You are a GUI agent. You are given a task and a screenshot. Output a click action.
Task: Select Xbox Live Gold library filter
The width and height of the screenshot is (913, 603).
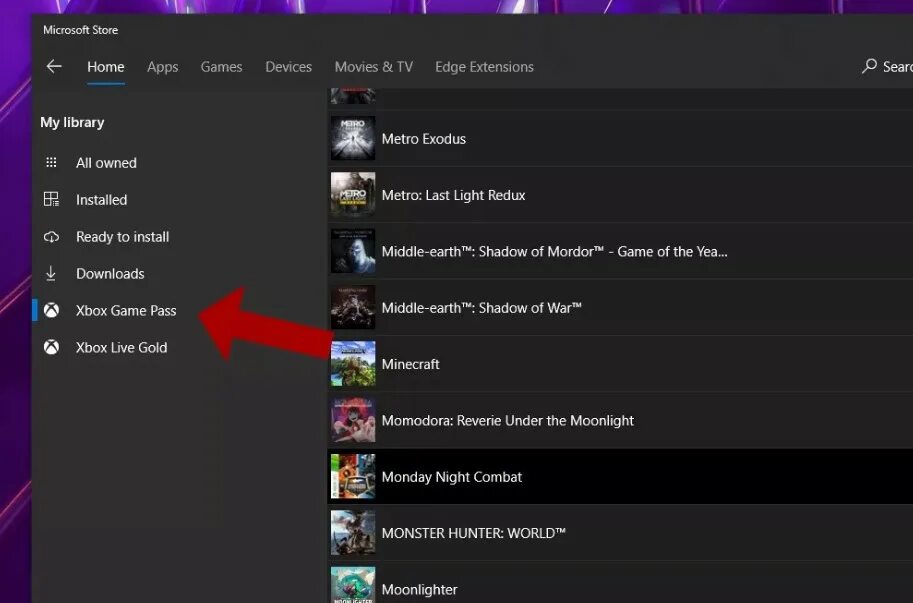pyautogui.click(x=121, y=347)
